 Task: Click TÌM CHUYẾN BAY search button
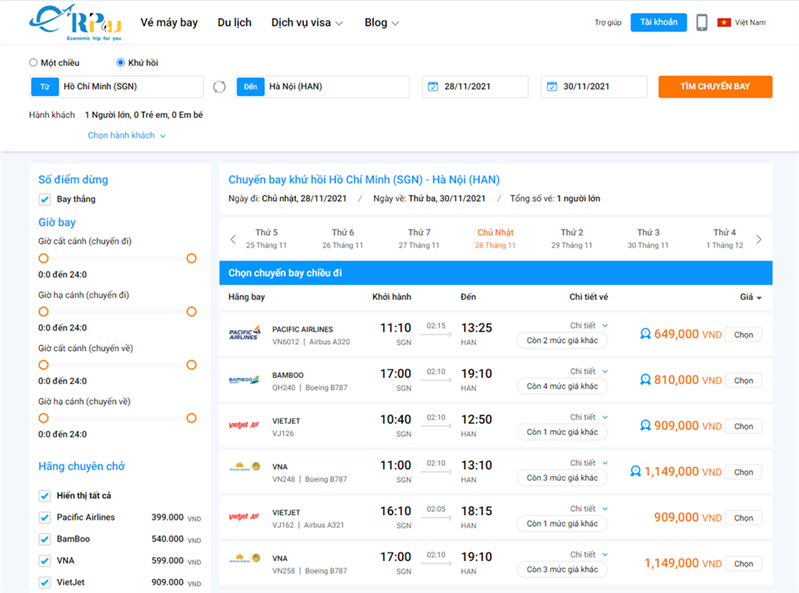(715, 87)
